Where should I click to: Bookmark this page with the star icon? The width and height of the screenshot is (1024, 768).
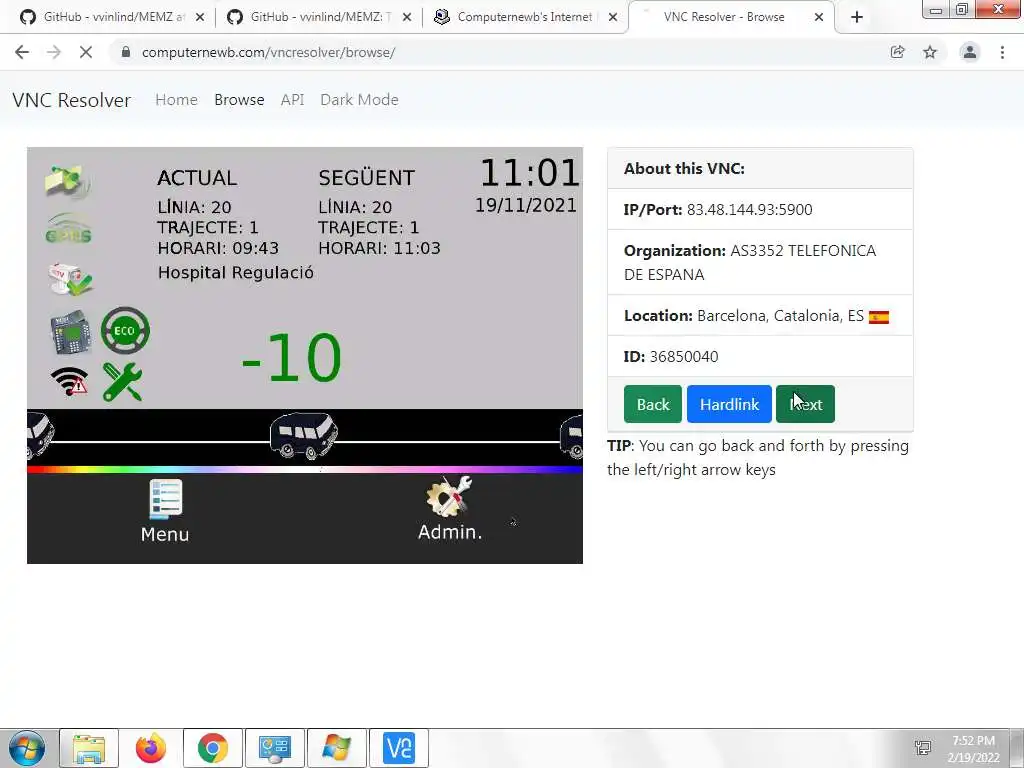click(930, 52)
